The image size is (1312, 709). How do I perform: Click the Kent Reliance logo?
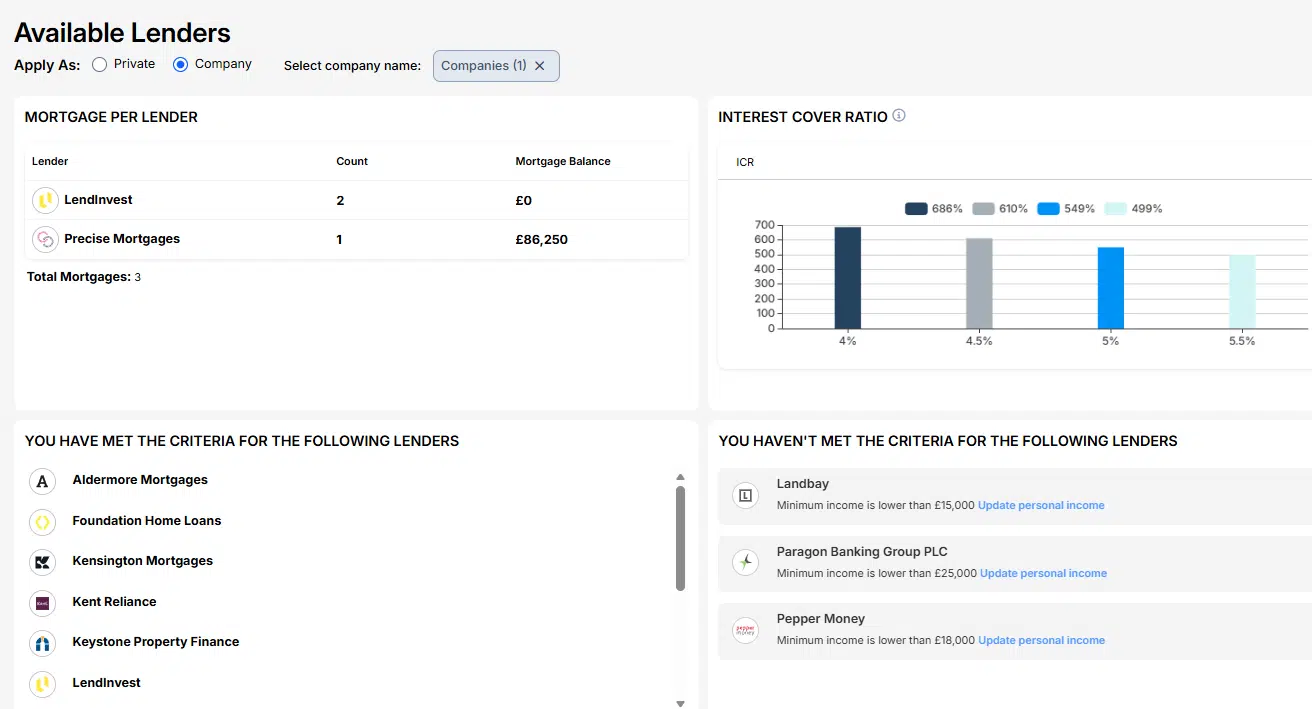42,603
